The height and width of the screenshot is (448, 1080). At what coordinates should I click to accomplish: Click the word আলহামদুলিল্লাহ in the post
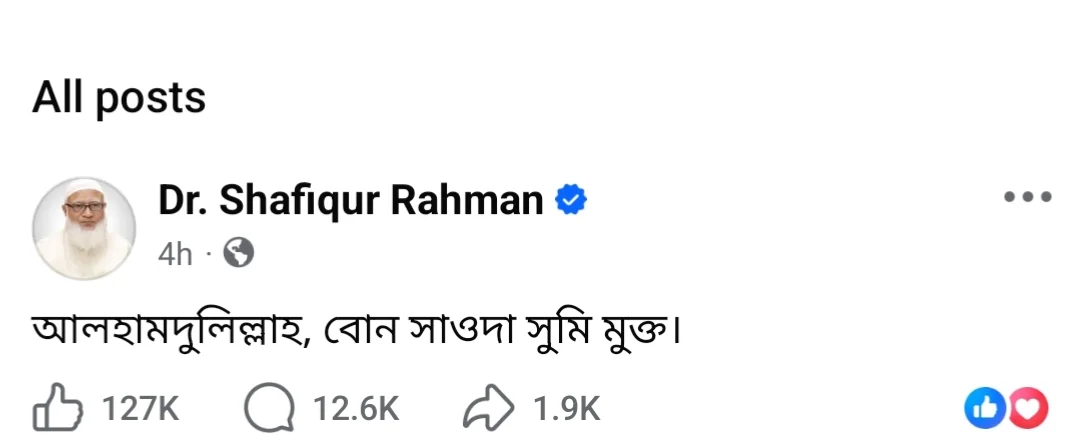coord(172,330)
